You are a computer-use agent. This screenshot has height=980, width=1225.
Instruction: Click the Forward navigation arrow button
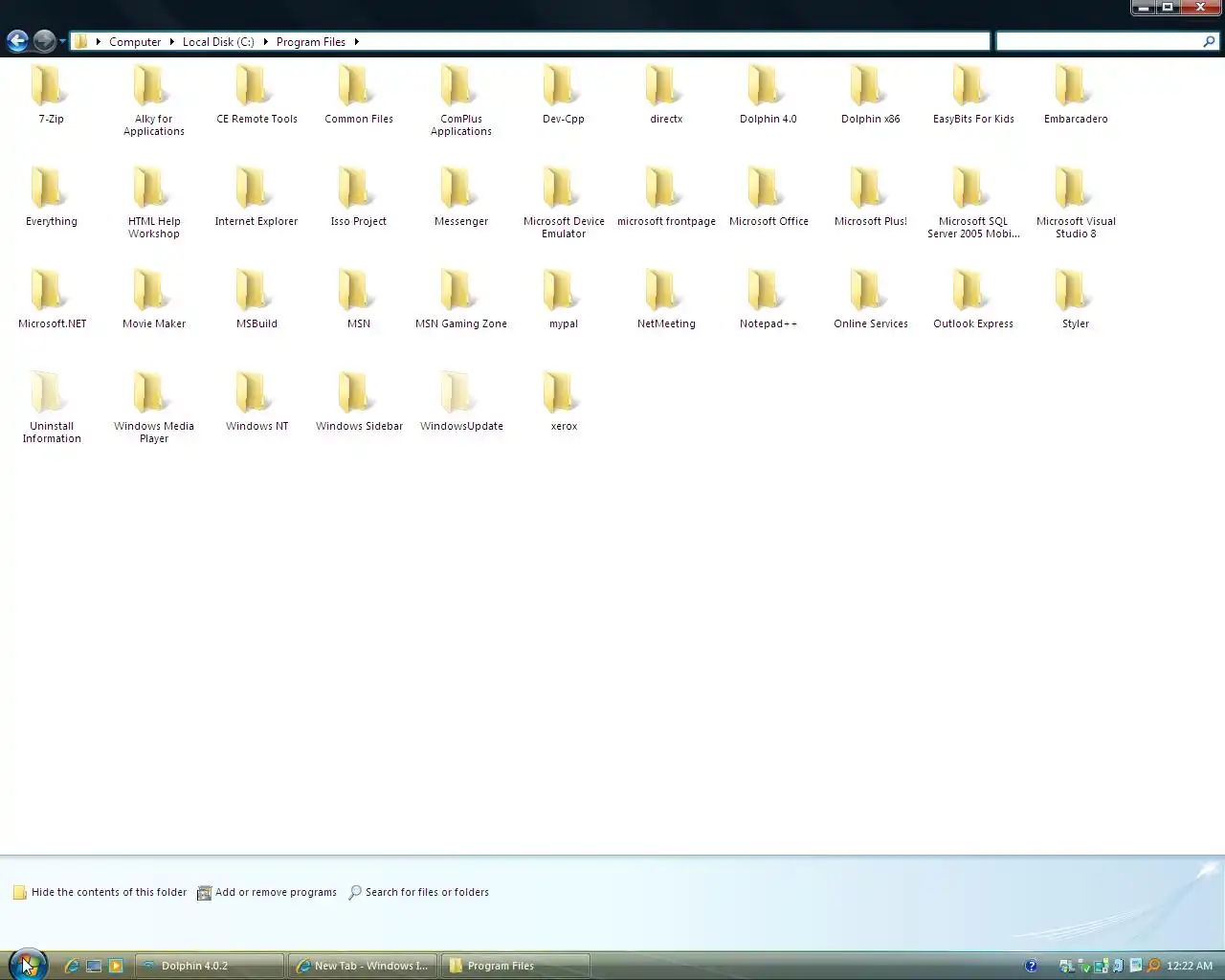pyautogui.click(x=44, y=41)
